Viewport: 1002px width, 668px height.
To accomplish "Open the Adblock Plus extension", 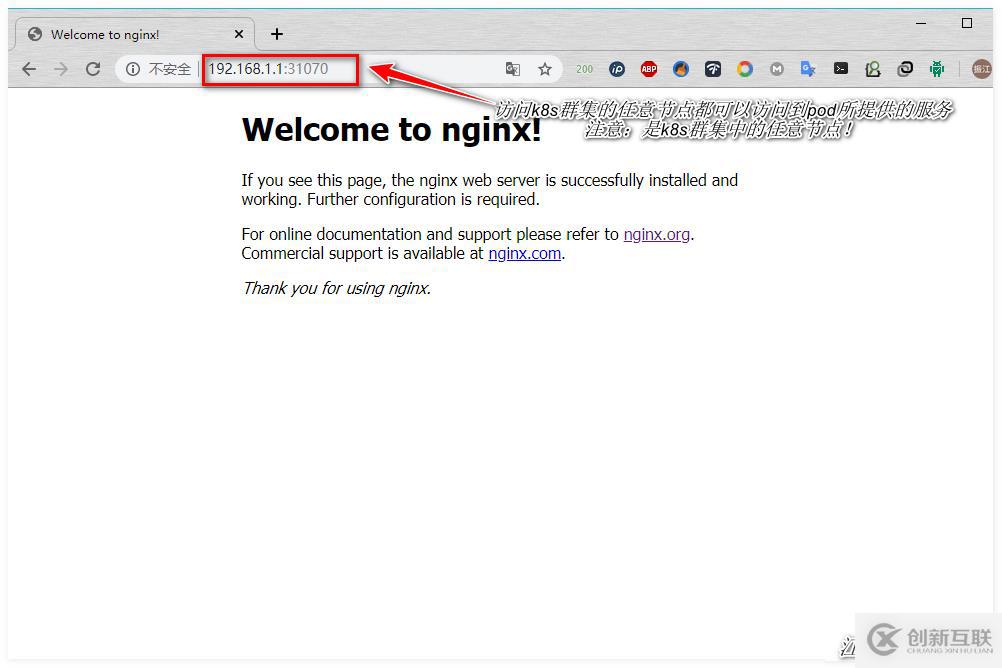I will pyautogui.click(x=649, y=69).
